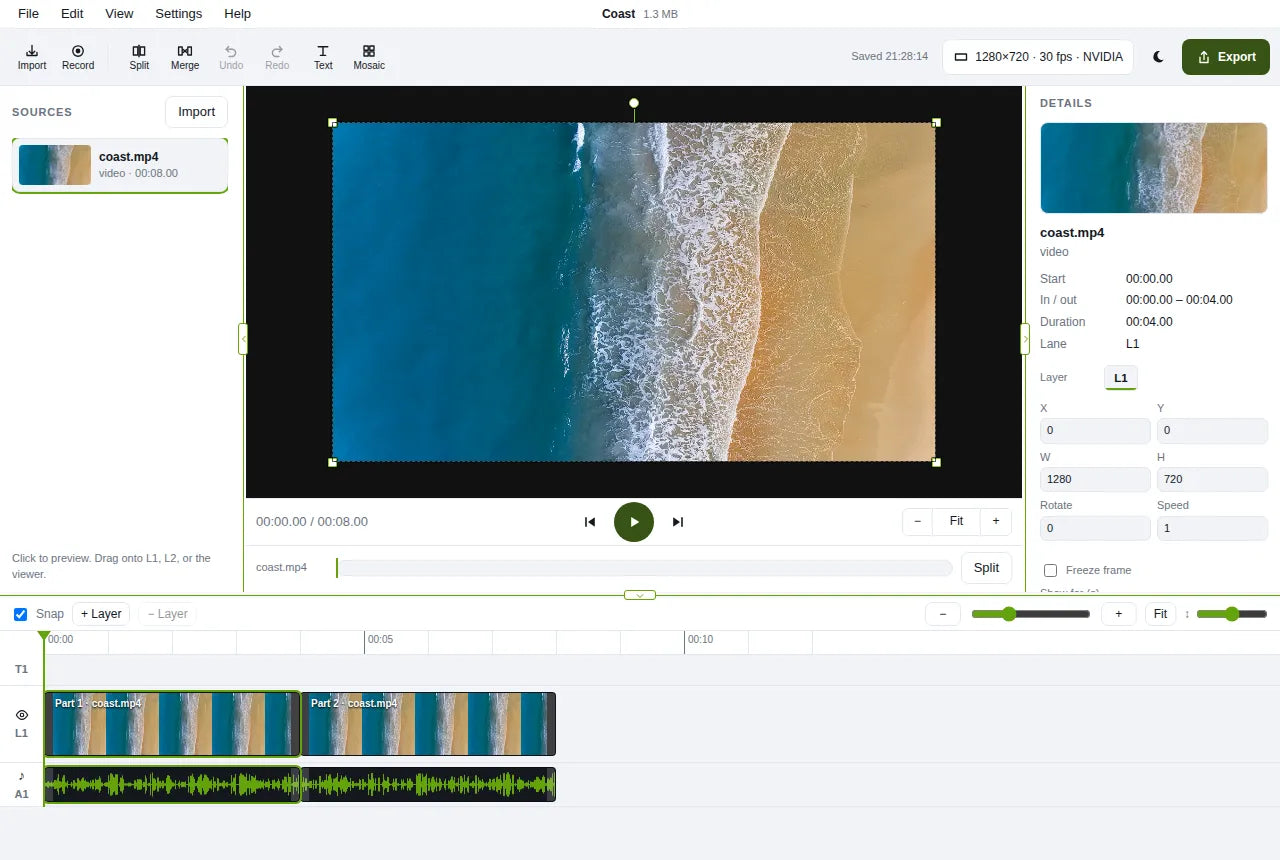Zoom in the viewer with plus button
Viewport: 1280px width, 860px height.
tap(996, 521)
